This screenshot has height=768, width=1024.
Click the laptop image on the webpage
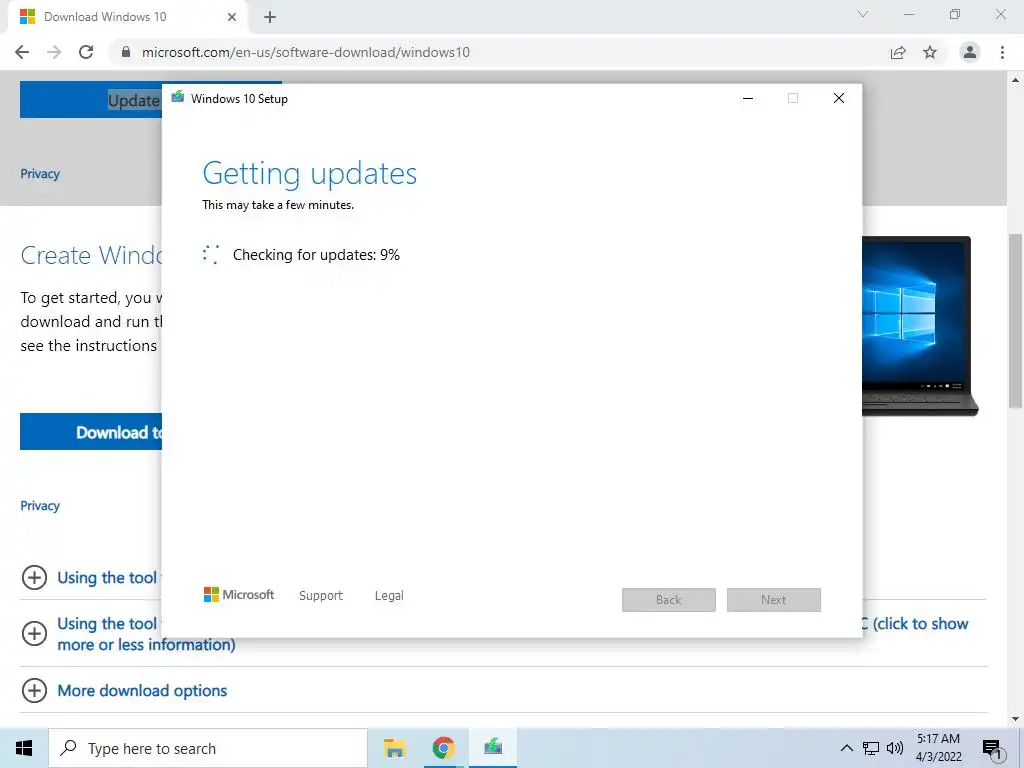click(920, 326)
